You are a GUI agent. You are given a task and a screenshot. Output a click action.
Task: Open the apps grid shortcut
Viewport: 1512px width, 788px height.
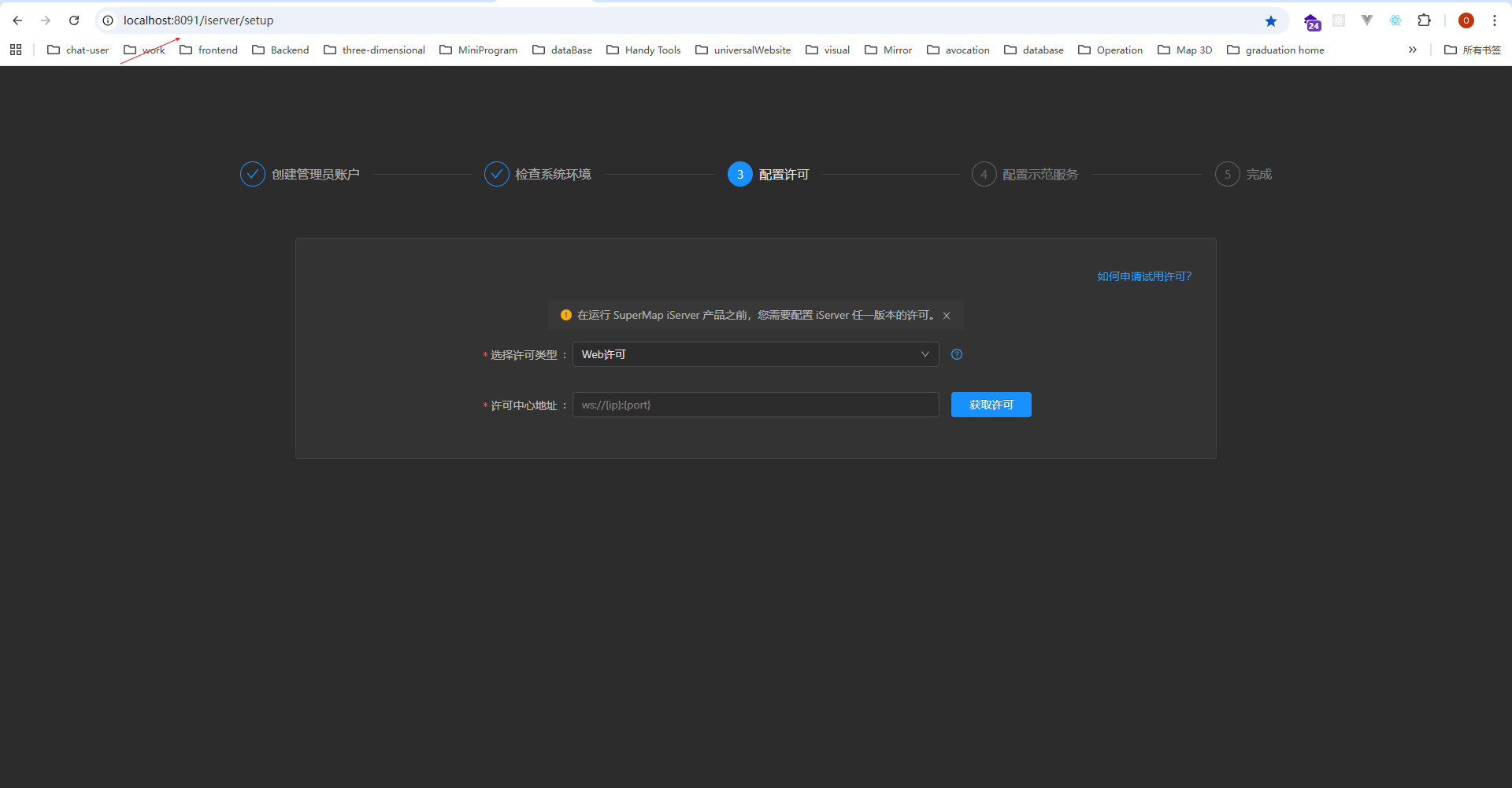[16, 50]
